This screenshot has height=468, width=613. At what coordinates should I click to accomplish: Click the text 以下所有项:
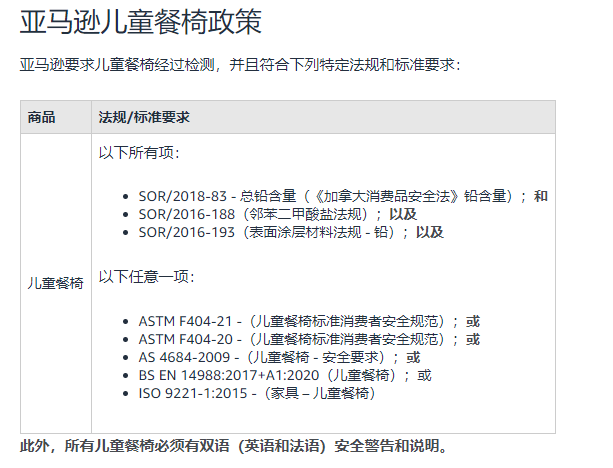coord(139,152)
